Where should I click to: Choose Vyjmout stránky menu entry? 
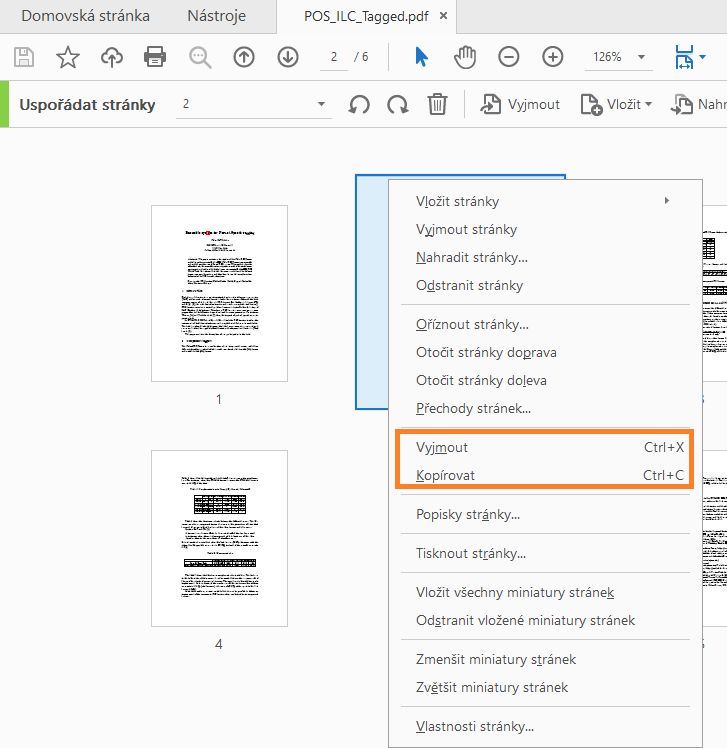tap(545, 229)
